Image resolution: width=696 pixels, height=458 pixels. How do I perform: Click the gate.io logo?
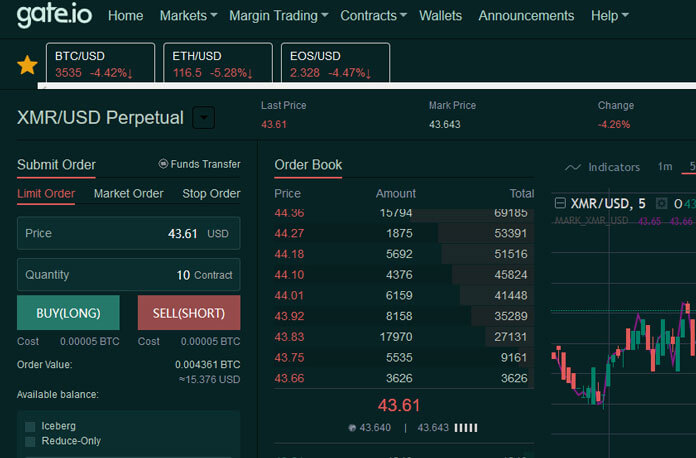(54, 15)
